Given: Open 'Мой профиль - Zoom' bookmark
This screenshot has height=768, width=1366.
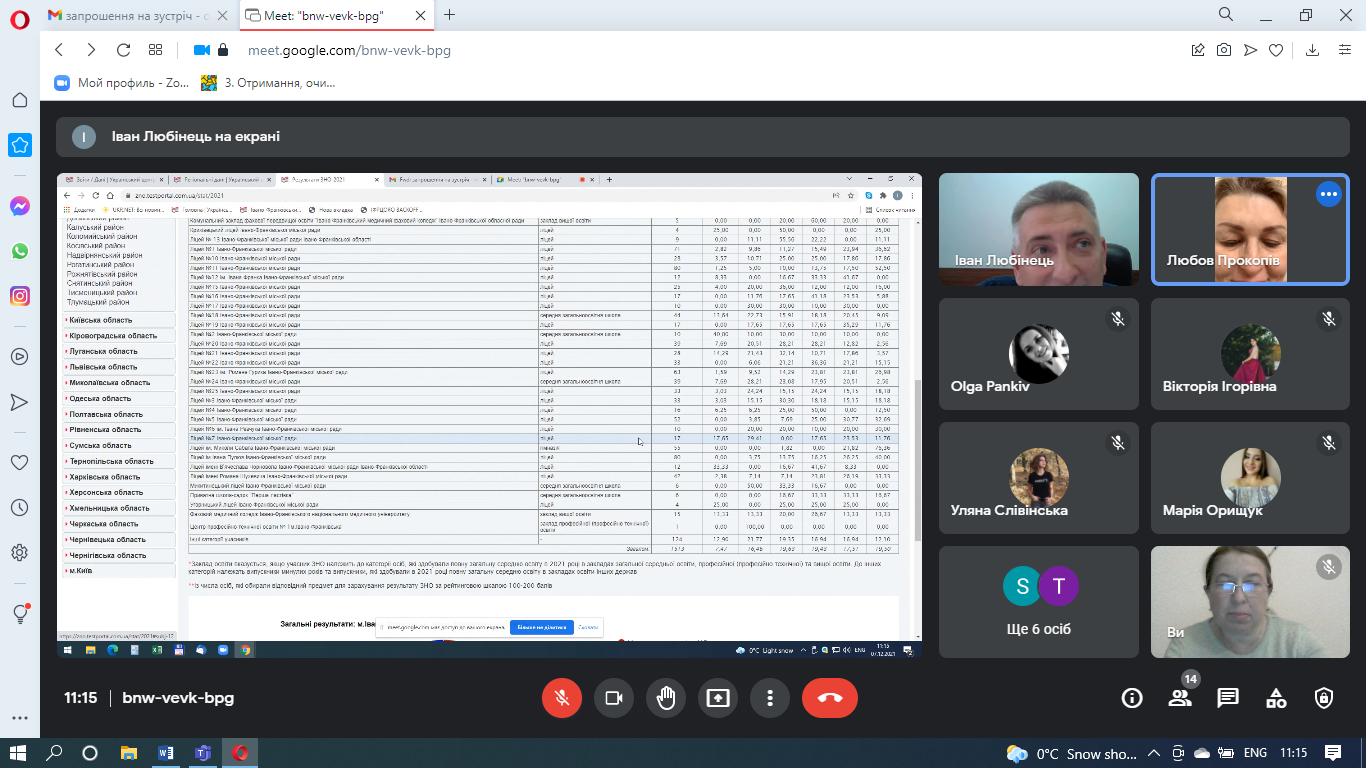Looking at the screenshot, I should [x=120, y=83].
